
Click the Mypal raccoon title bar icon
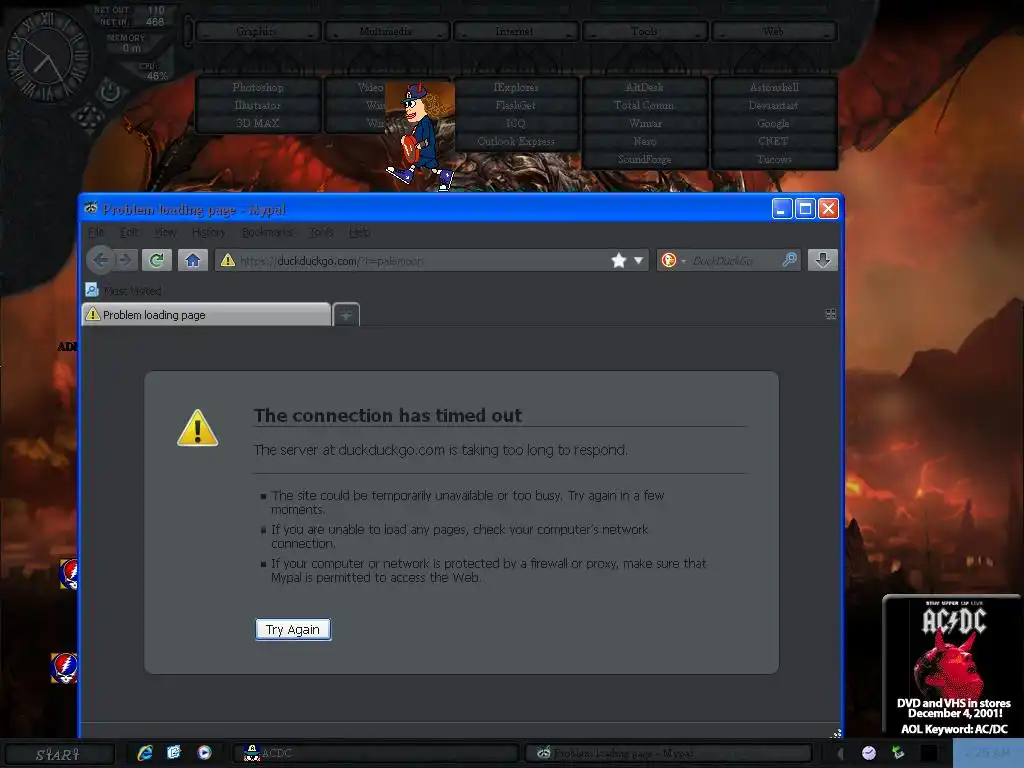91,208
